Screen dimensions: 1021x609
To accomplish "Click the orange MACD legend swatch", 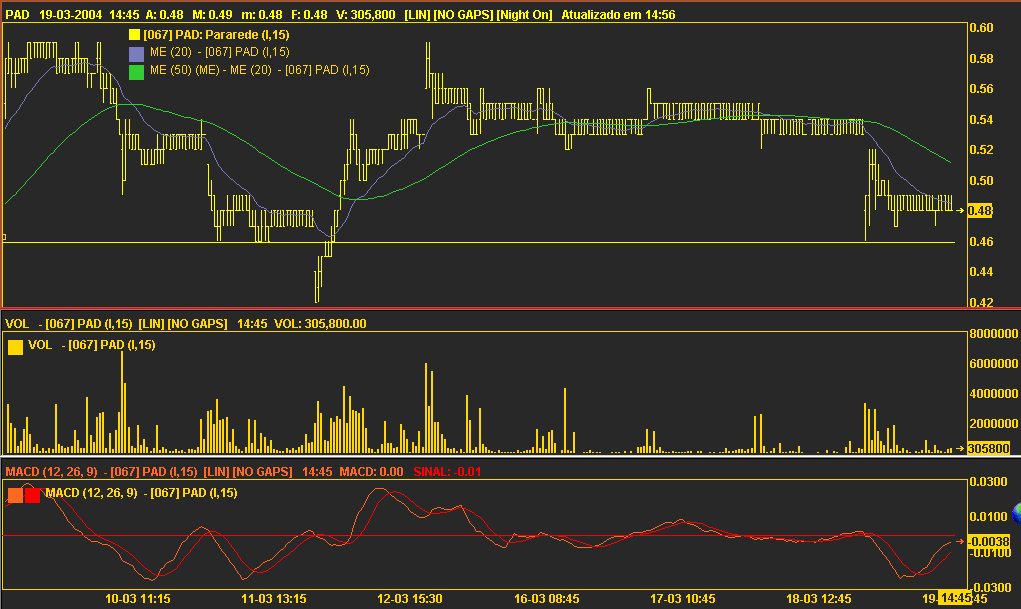I will 15,495.
